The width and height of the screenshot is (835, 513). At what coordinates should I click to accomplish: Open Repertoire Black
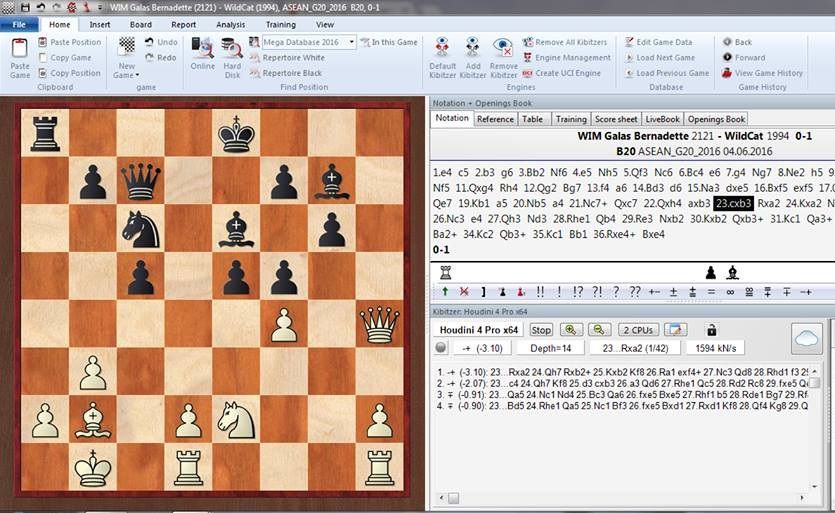286,73
